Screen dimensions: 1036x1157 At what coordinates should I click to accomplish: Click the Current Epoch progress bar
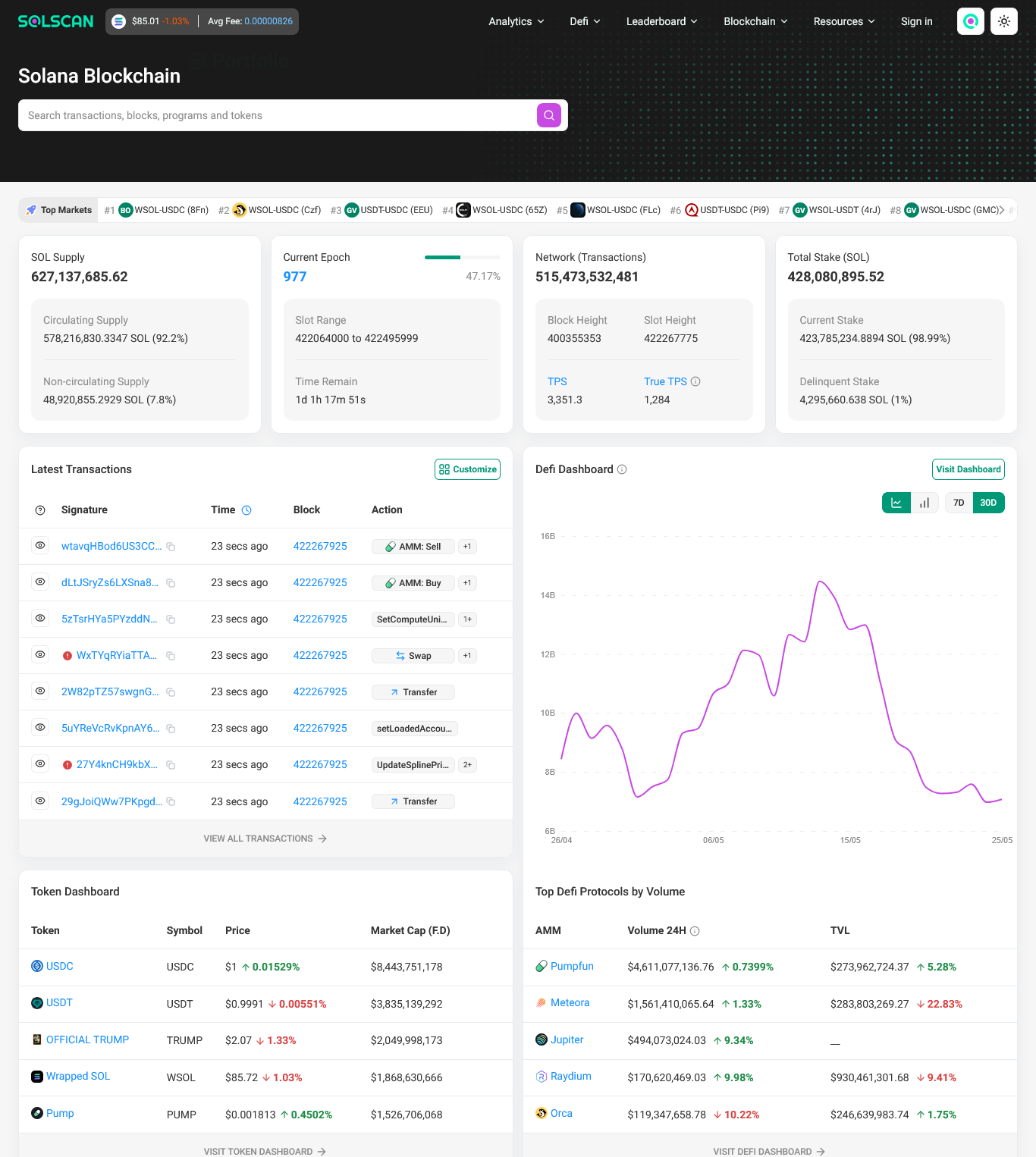click(463, 258)
